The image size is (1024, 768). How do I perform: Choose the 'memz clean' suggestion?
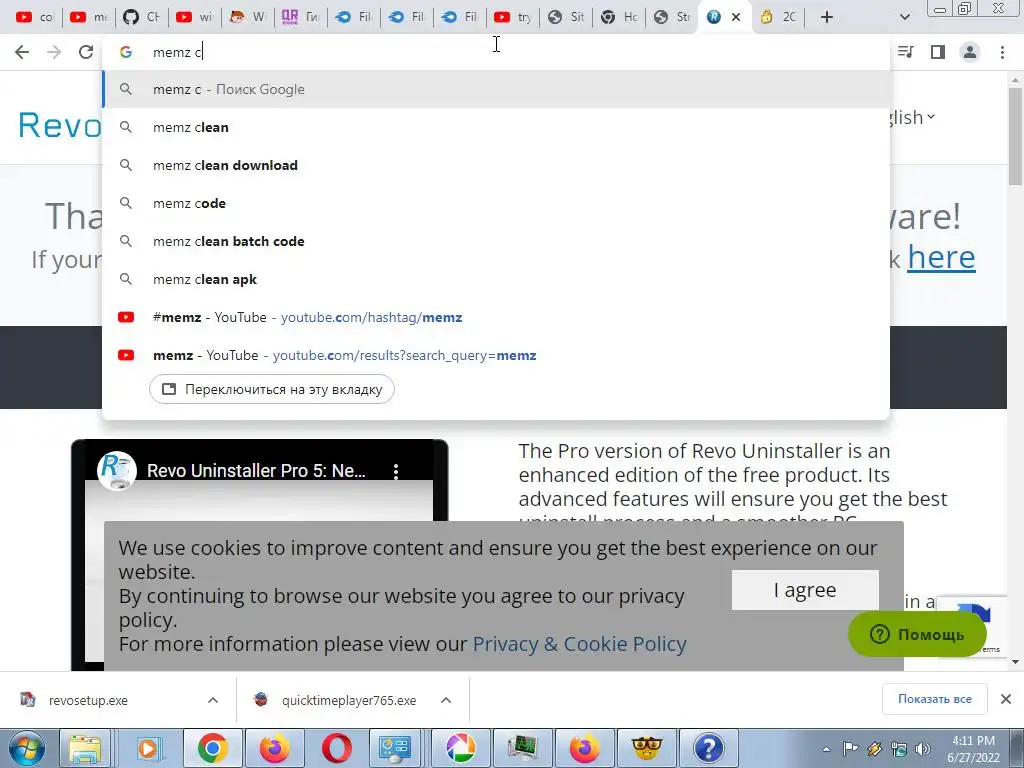[496, 127]
